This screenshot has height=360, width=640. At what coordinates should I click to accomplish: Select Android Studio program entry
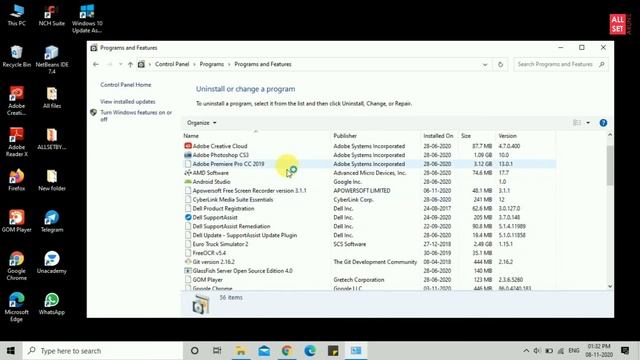click(369, 182)
